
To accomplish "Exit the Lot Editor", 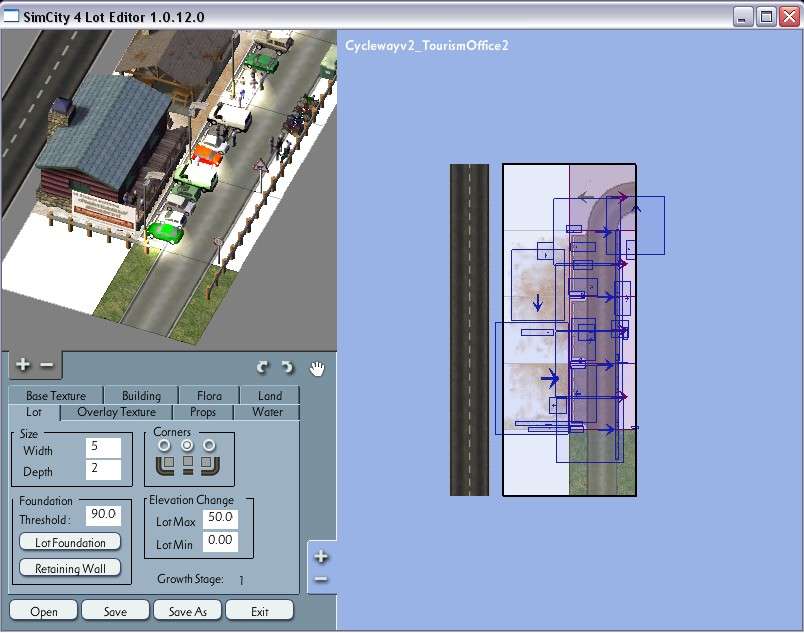I will 259,611.
